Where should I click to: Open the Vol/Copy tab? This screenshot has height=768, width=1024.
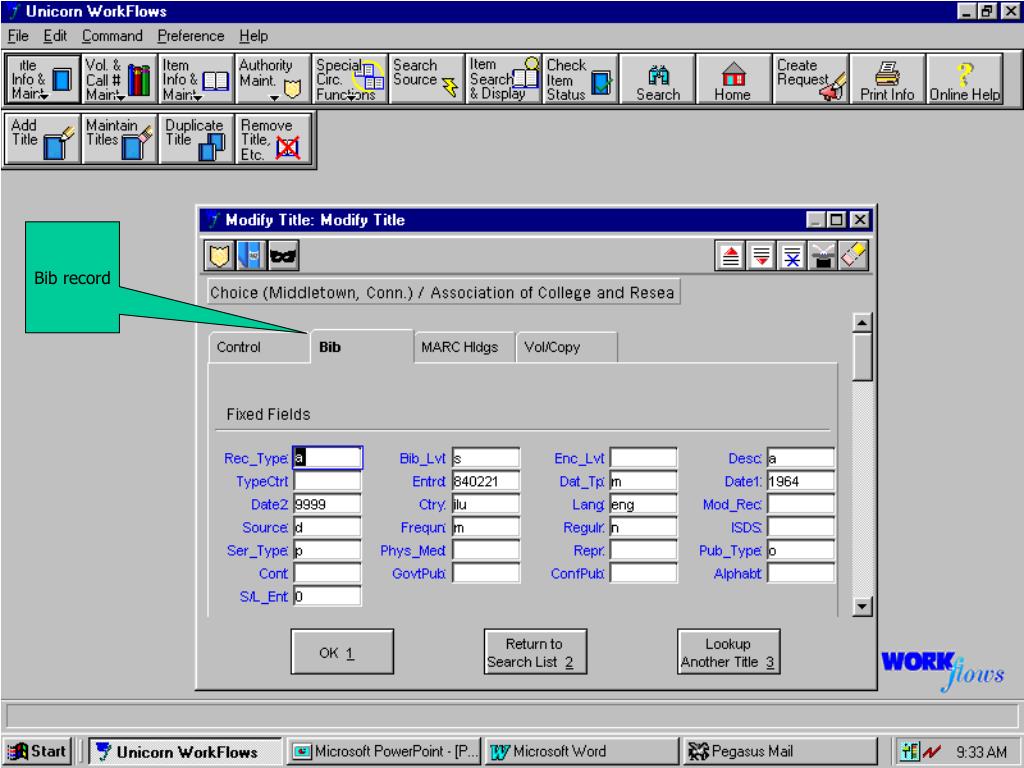click(566, 347)
